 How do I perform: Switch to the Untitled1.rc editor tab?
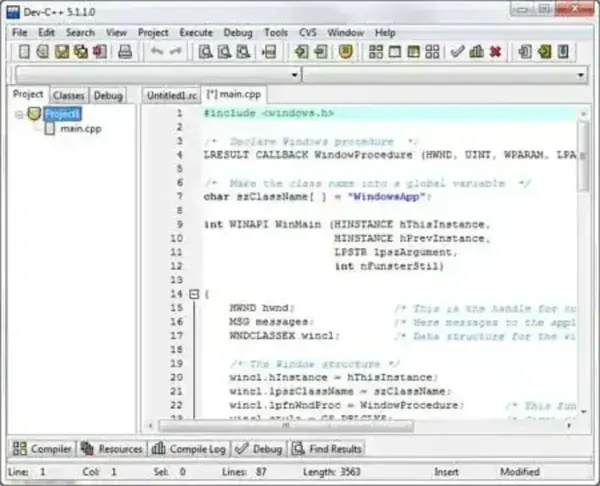(x=172, y=95)
